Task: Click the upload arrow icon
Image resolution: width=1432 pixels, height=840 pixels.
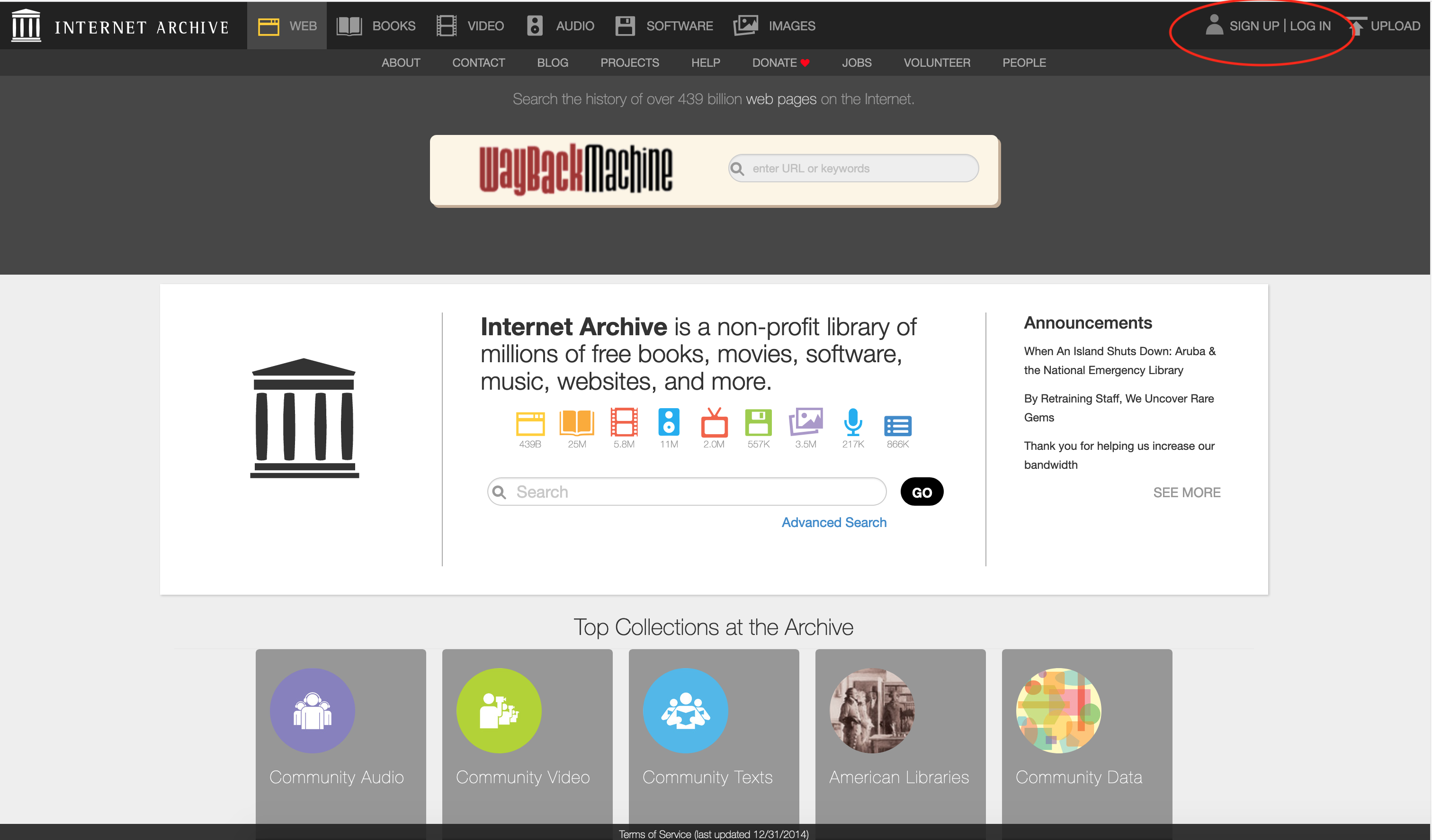Action: click(1357, 26)
